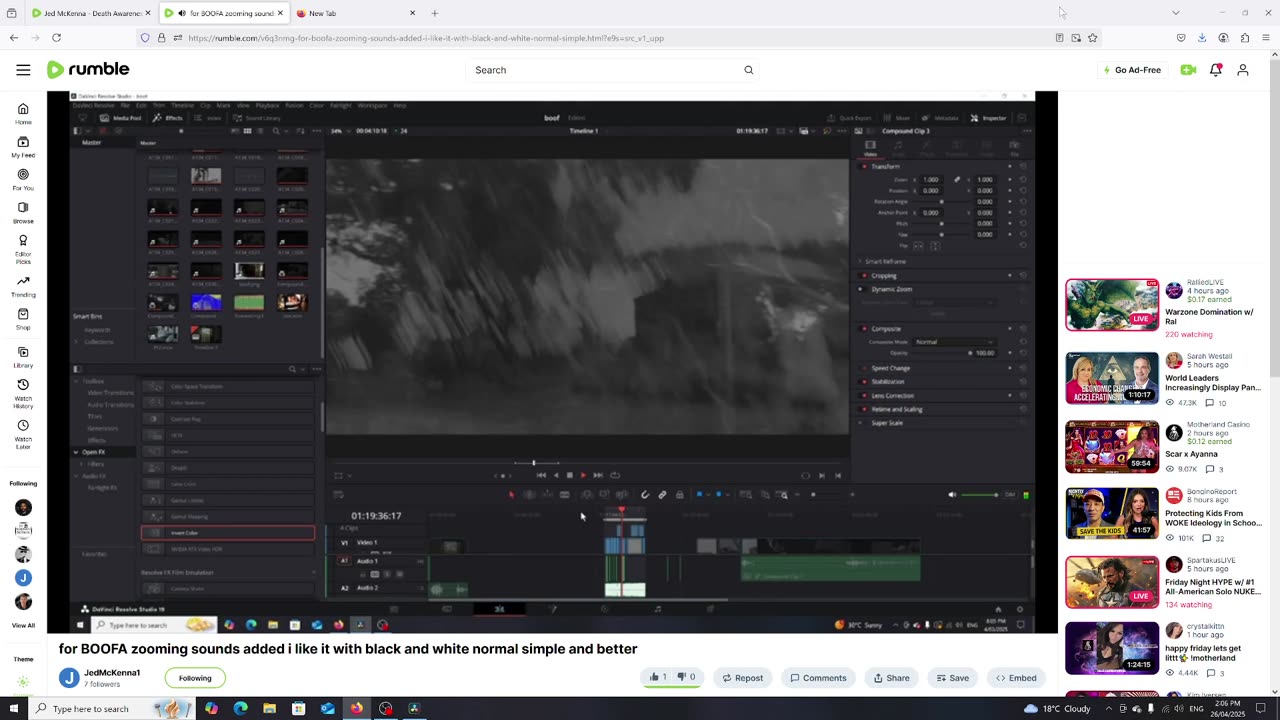Open Protecting Kids From WOKE Ideology video
Image resolution: width=1280 pixels, height=720 pixels.
pyautogui.click(x=1112, y=514)
